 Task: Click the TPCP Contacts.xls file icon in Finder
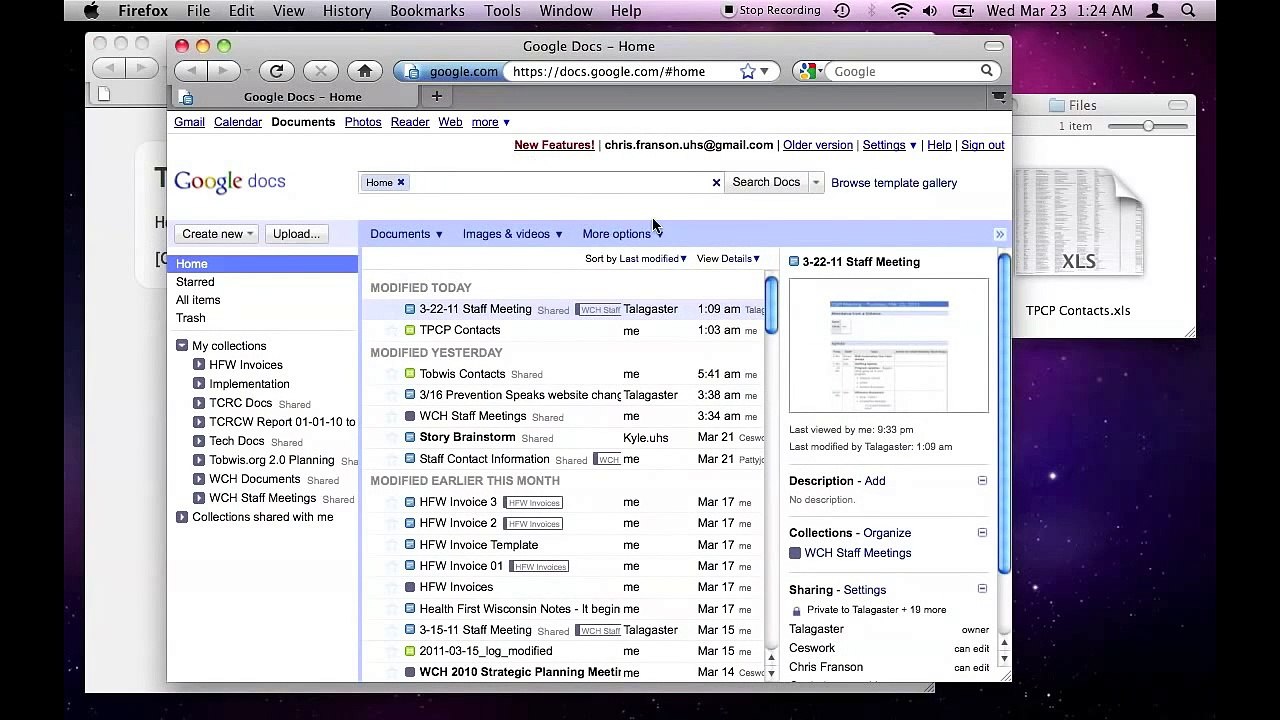coord(1078,222)
